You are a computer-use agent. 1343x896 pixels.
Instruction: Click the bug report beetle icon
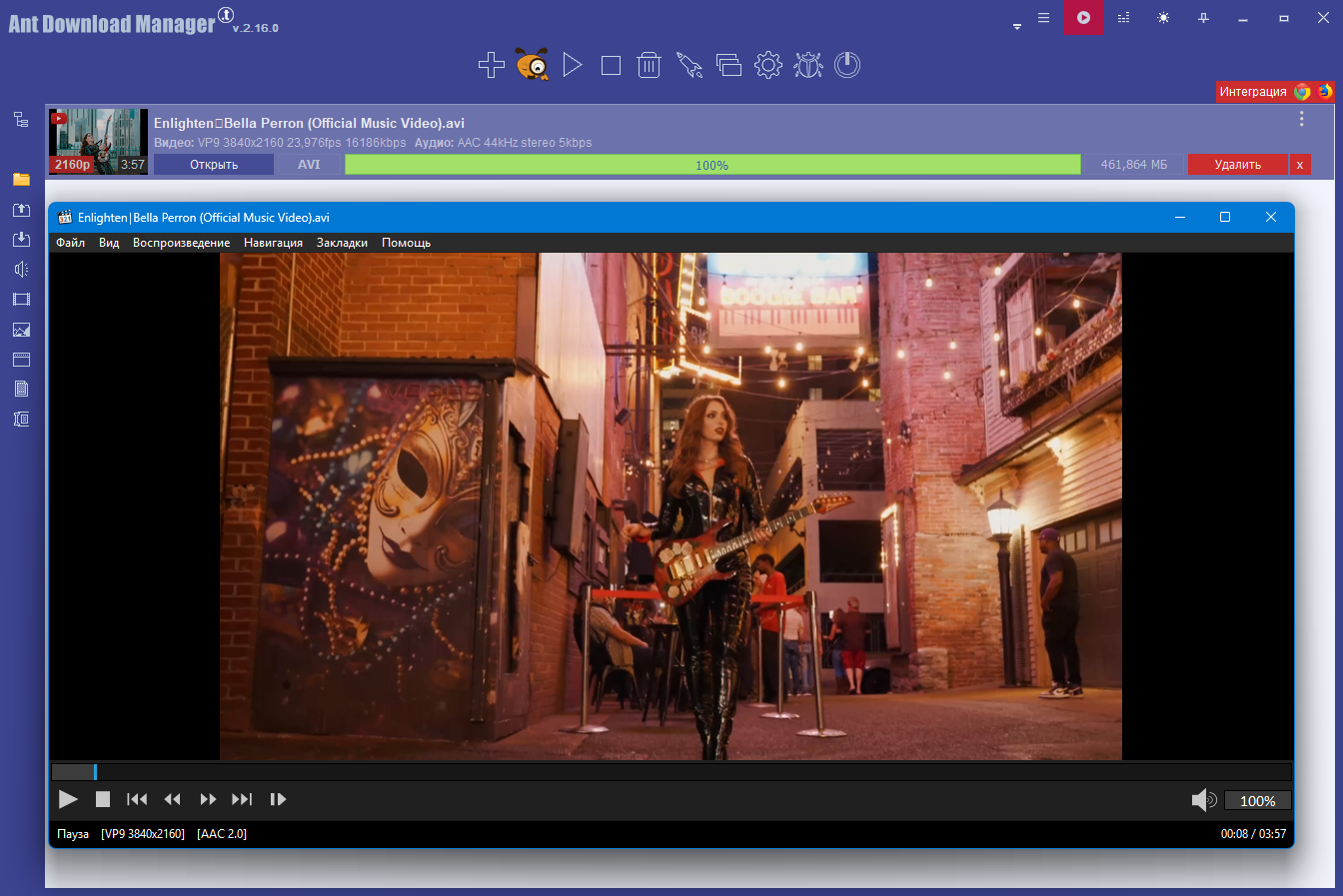pyautogui.click(x=808, y=65)
